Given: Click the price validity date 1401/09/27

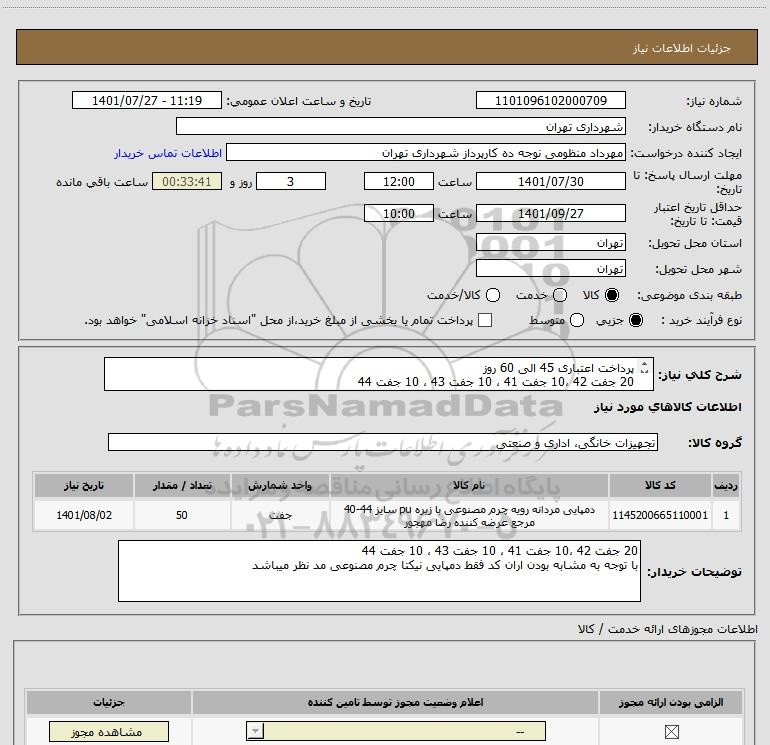Looking at the screenshot, I should pyautogui.click(x=550, y=214).
